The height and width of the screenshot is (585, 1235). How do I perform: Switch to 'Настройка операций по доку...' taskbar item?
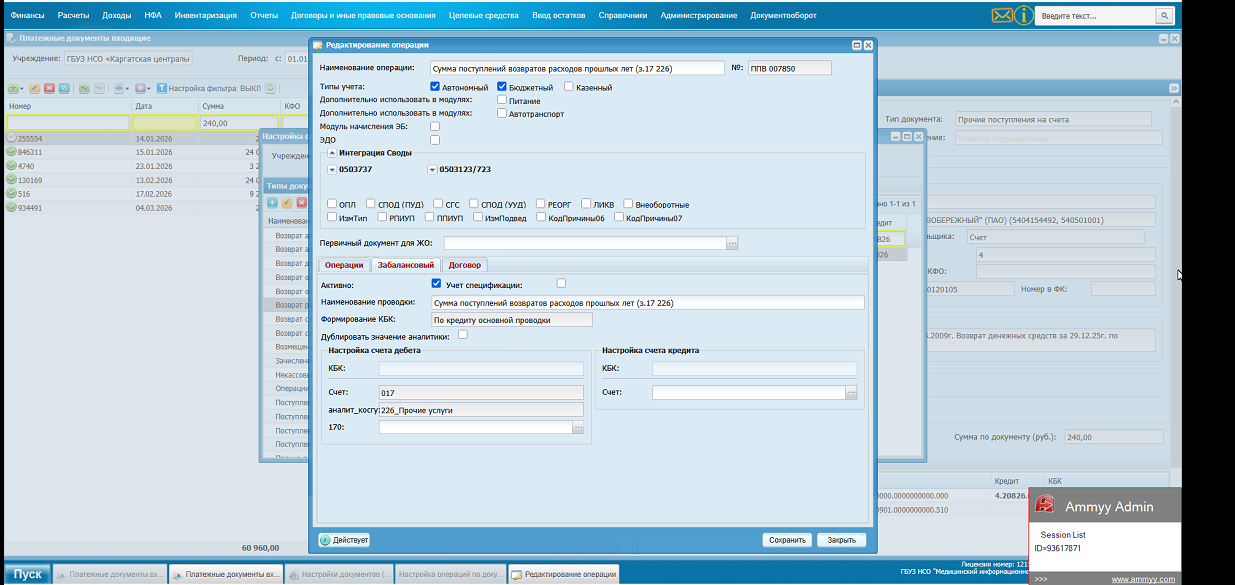click(x=449, y=575)
